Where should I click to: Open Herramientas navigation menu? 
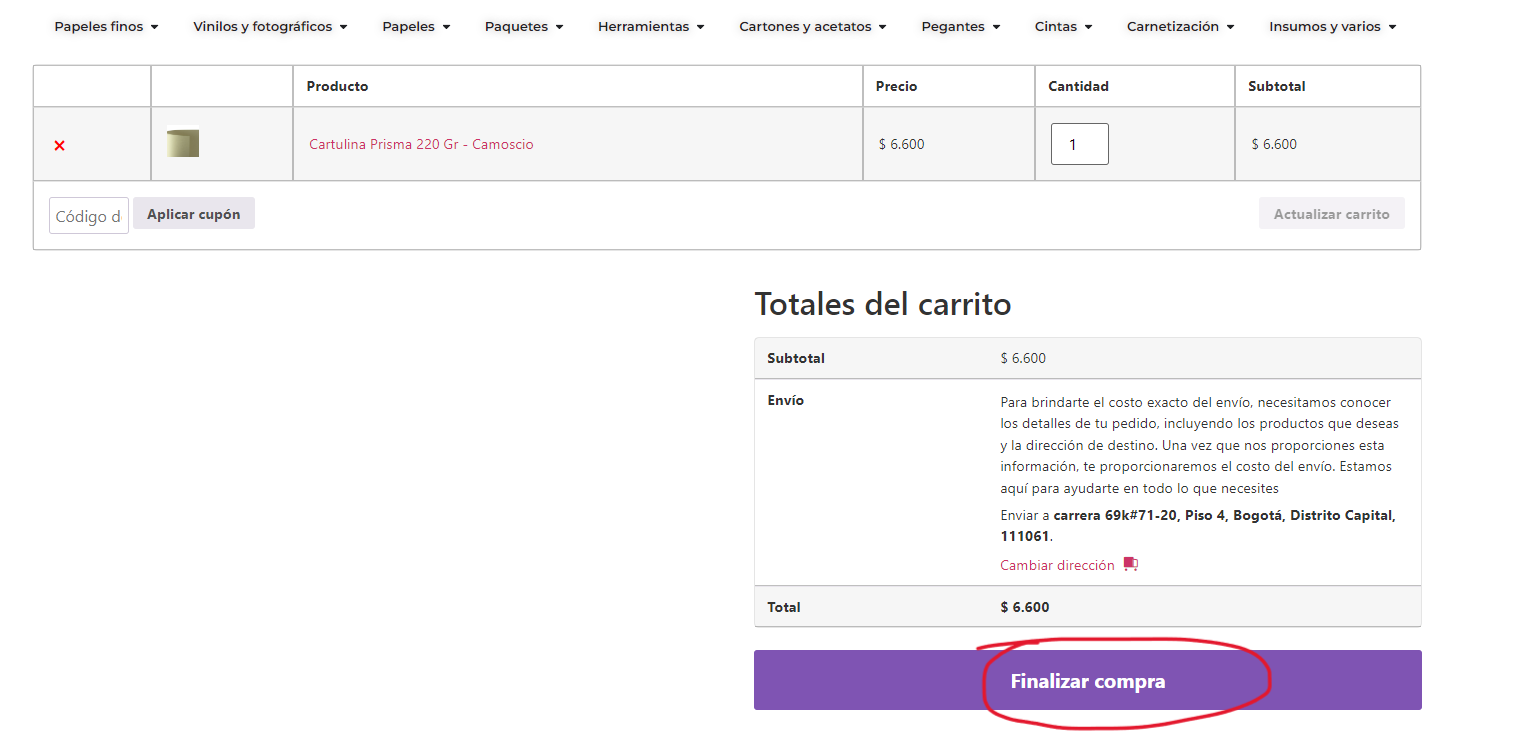pos(651,27)
